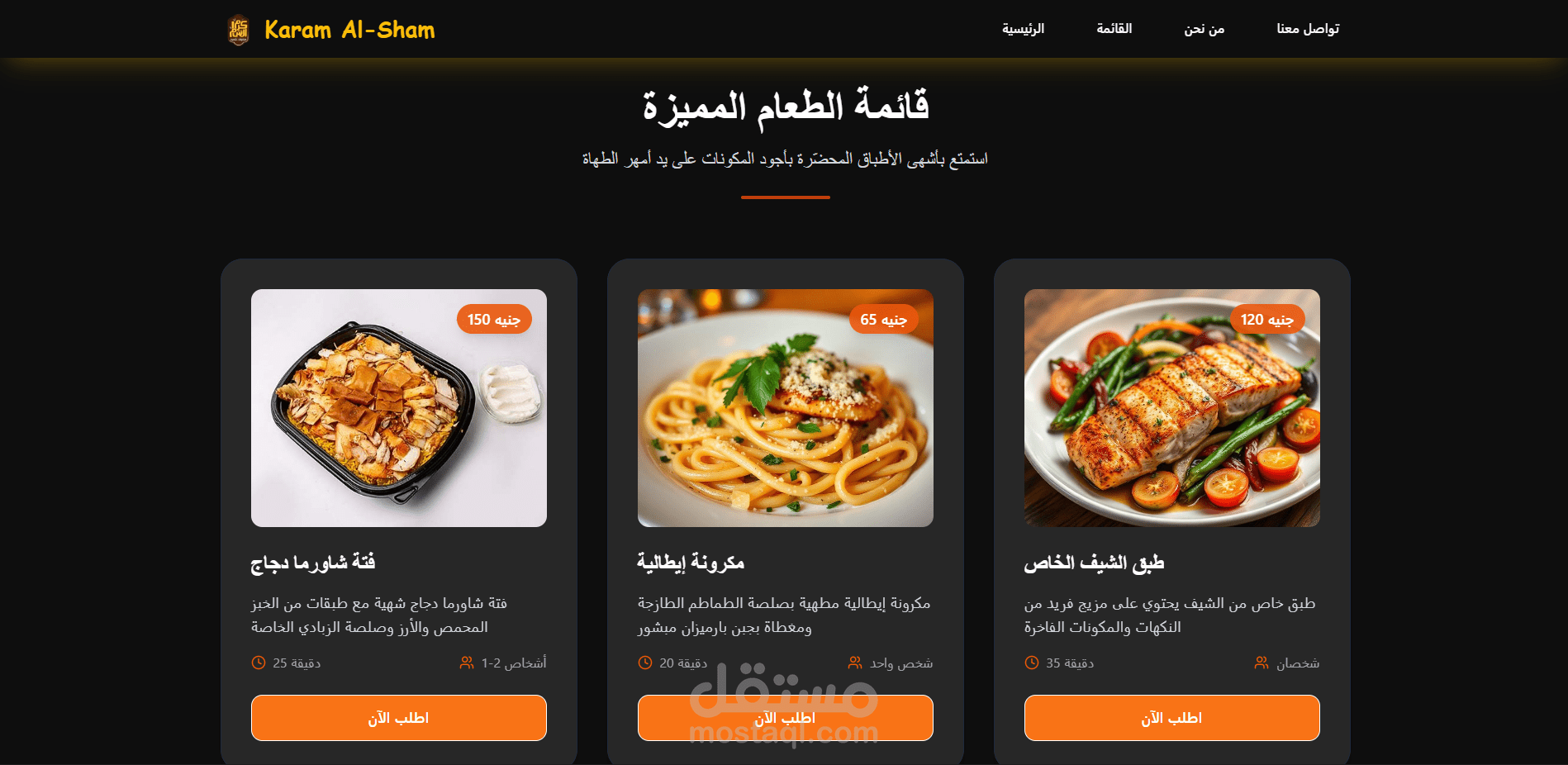Click the people icon beside شخص واحد
1568x765 pixels.
click(x=855, y=663)
